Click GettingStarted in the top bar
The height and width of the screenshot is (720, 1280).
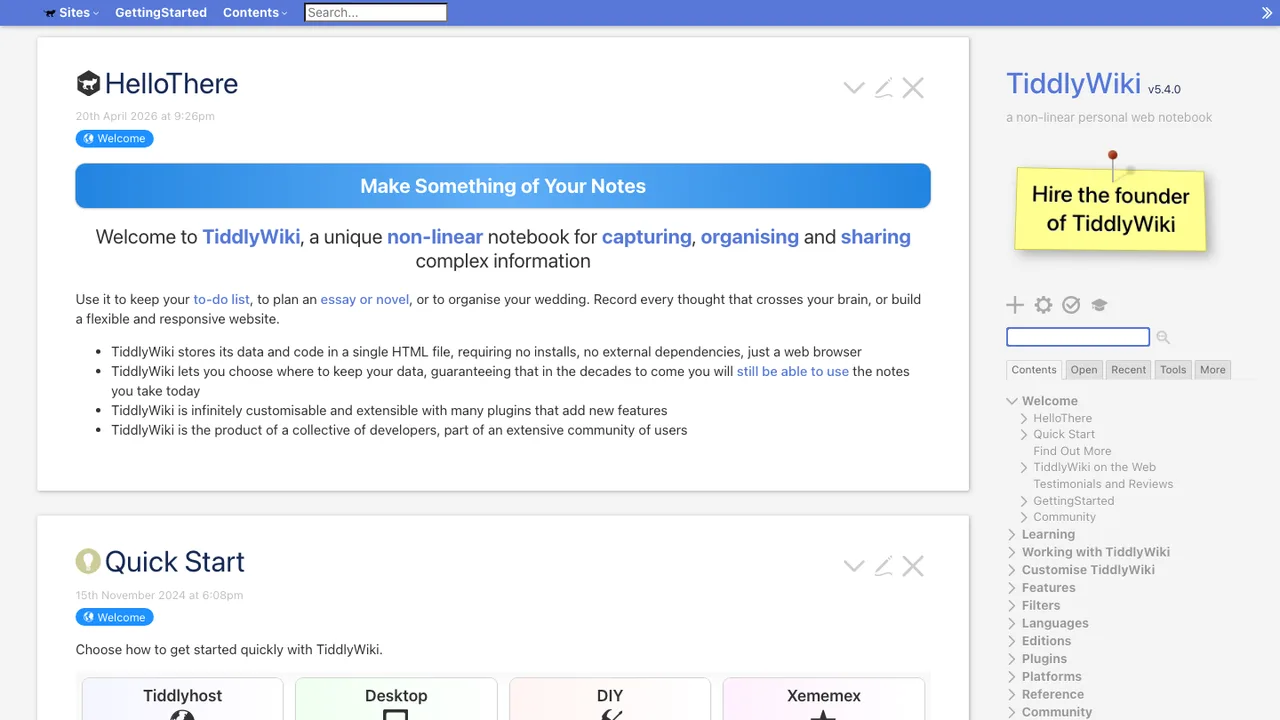[x=161, y=13]
